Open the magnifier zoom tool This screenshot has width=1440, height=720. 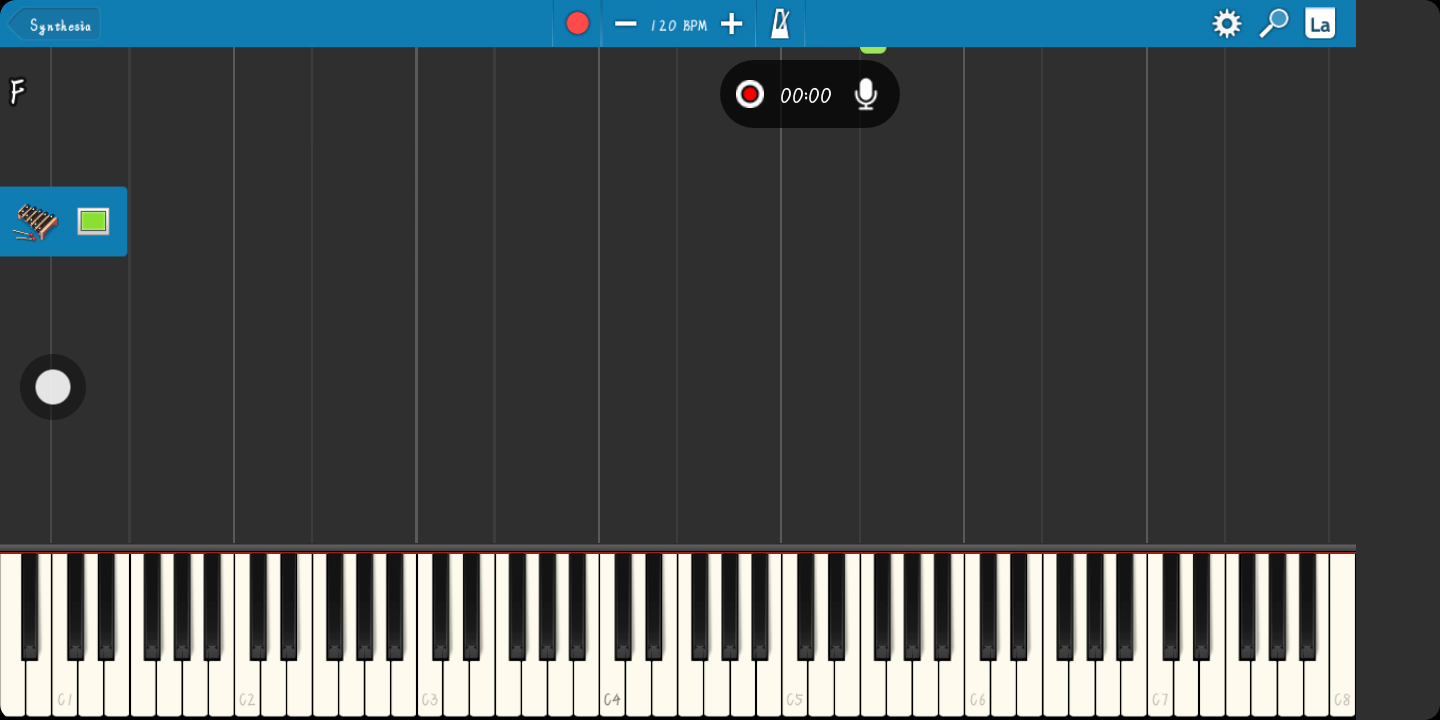(1273, 23)
